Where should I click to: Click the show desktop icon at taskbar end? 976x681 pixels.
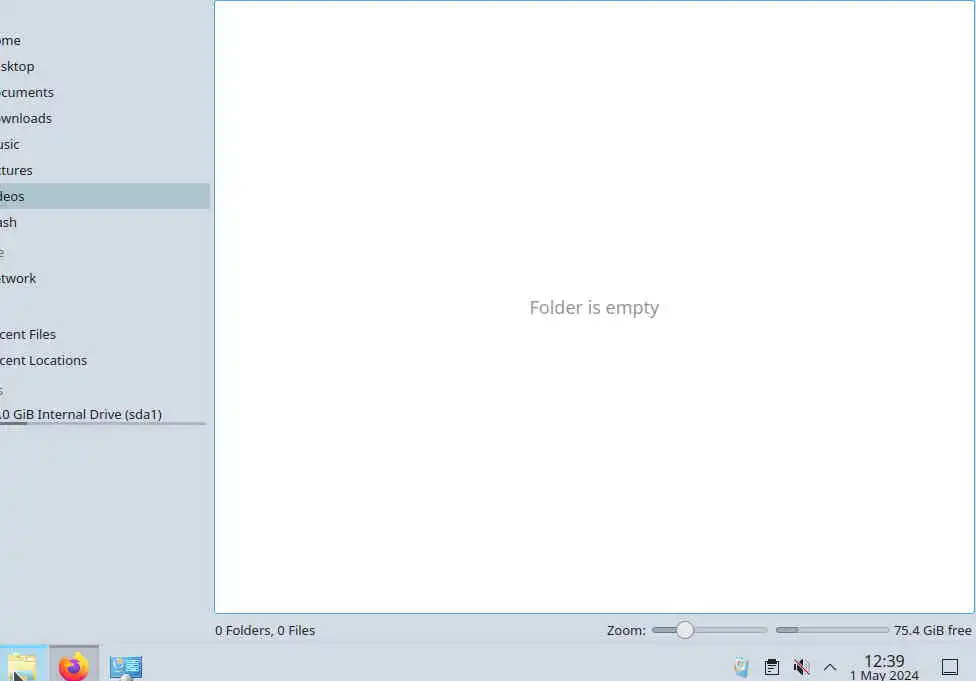point(950,667)
